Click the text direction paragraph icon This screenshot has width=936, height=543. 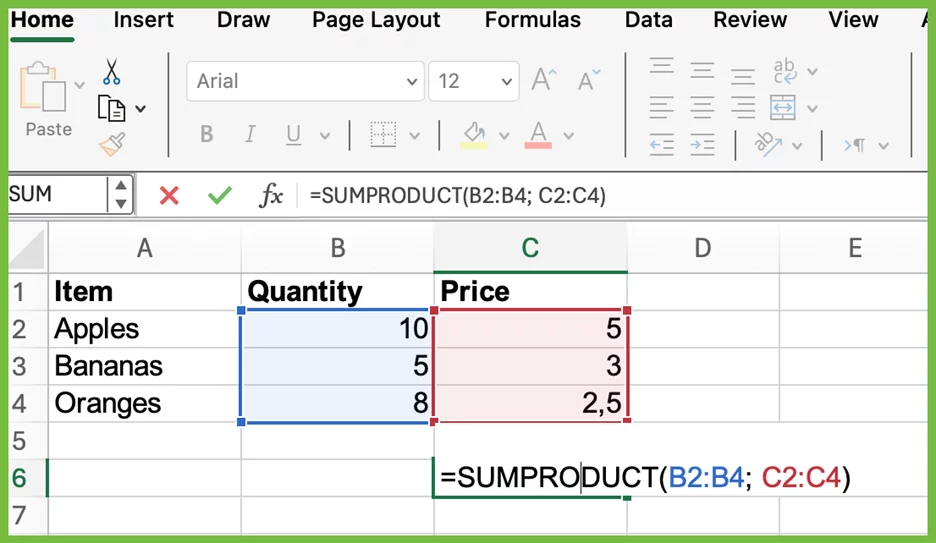pos(854,145)
